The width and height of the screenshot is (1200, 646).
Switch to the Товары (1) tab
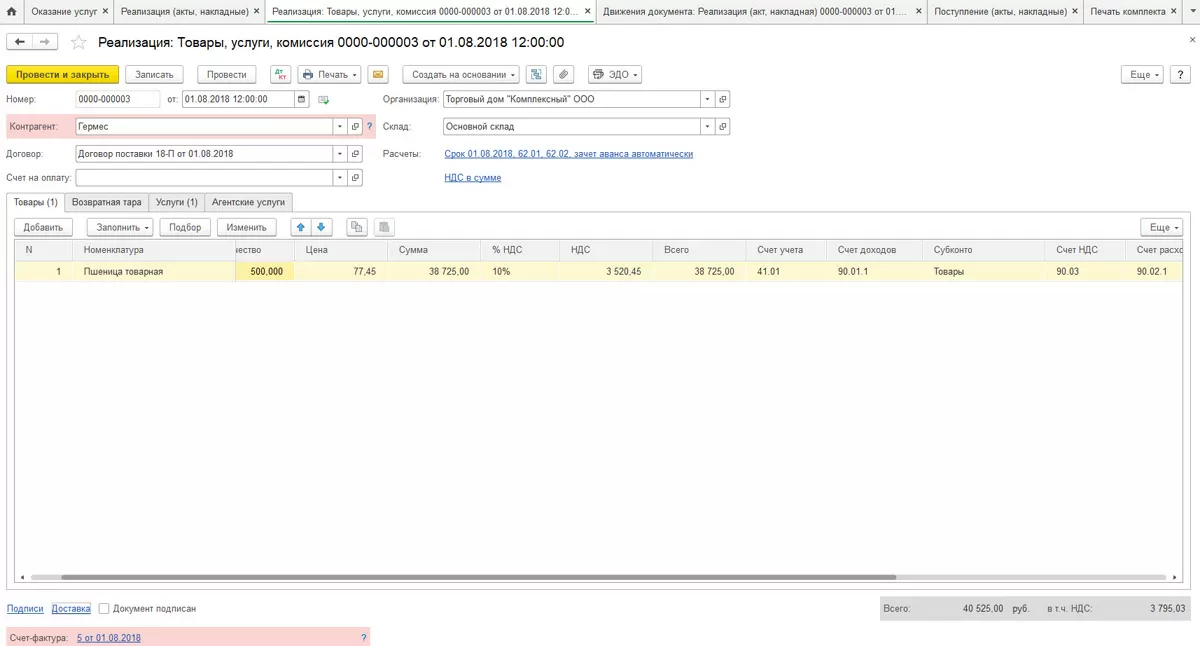point(36,202)
